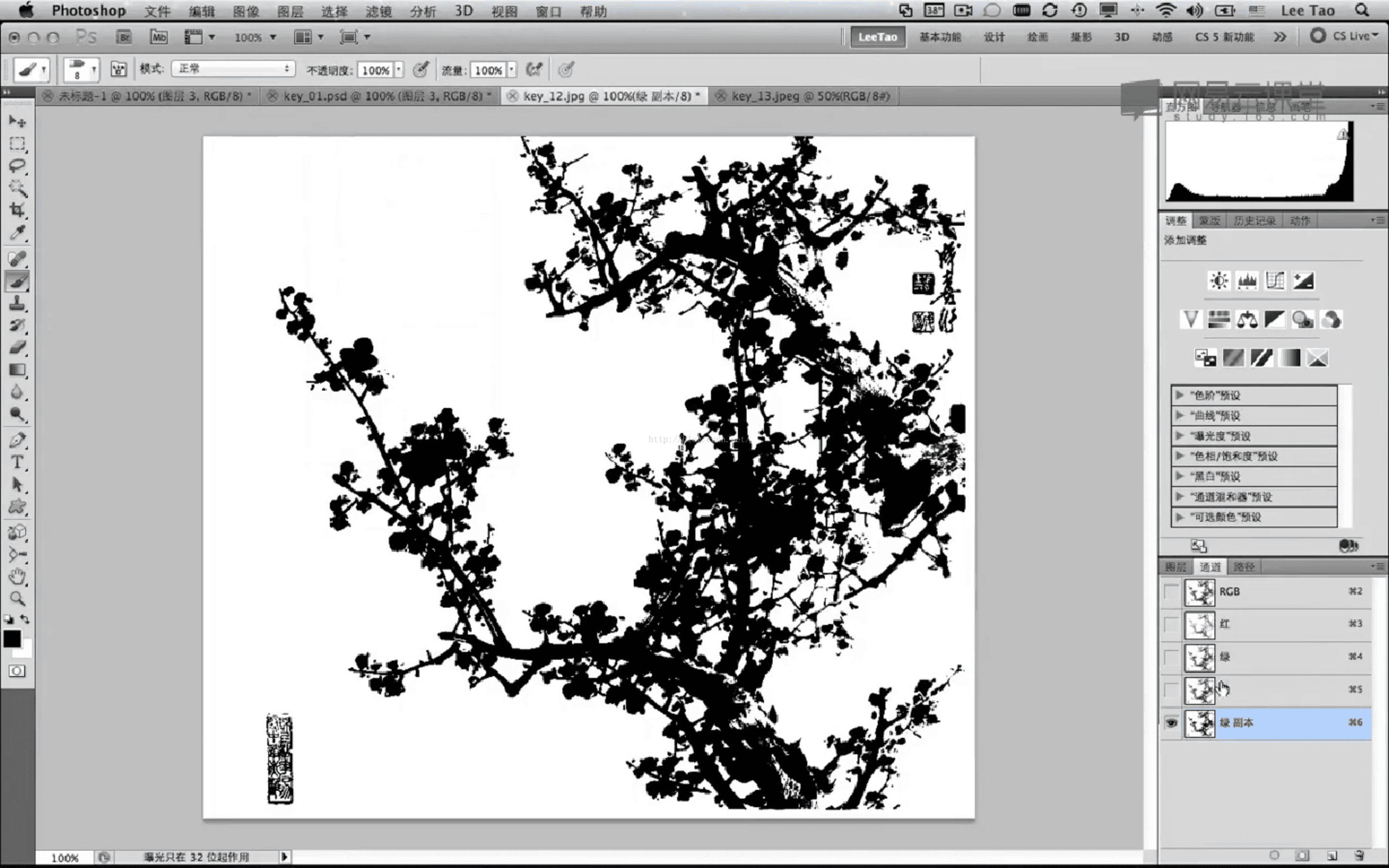1389x868 pixels.
Task: Open the CS Live menu button
Action: [x=1343, y=36]
